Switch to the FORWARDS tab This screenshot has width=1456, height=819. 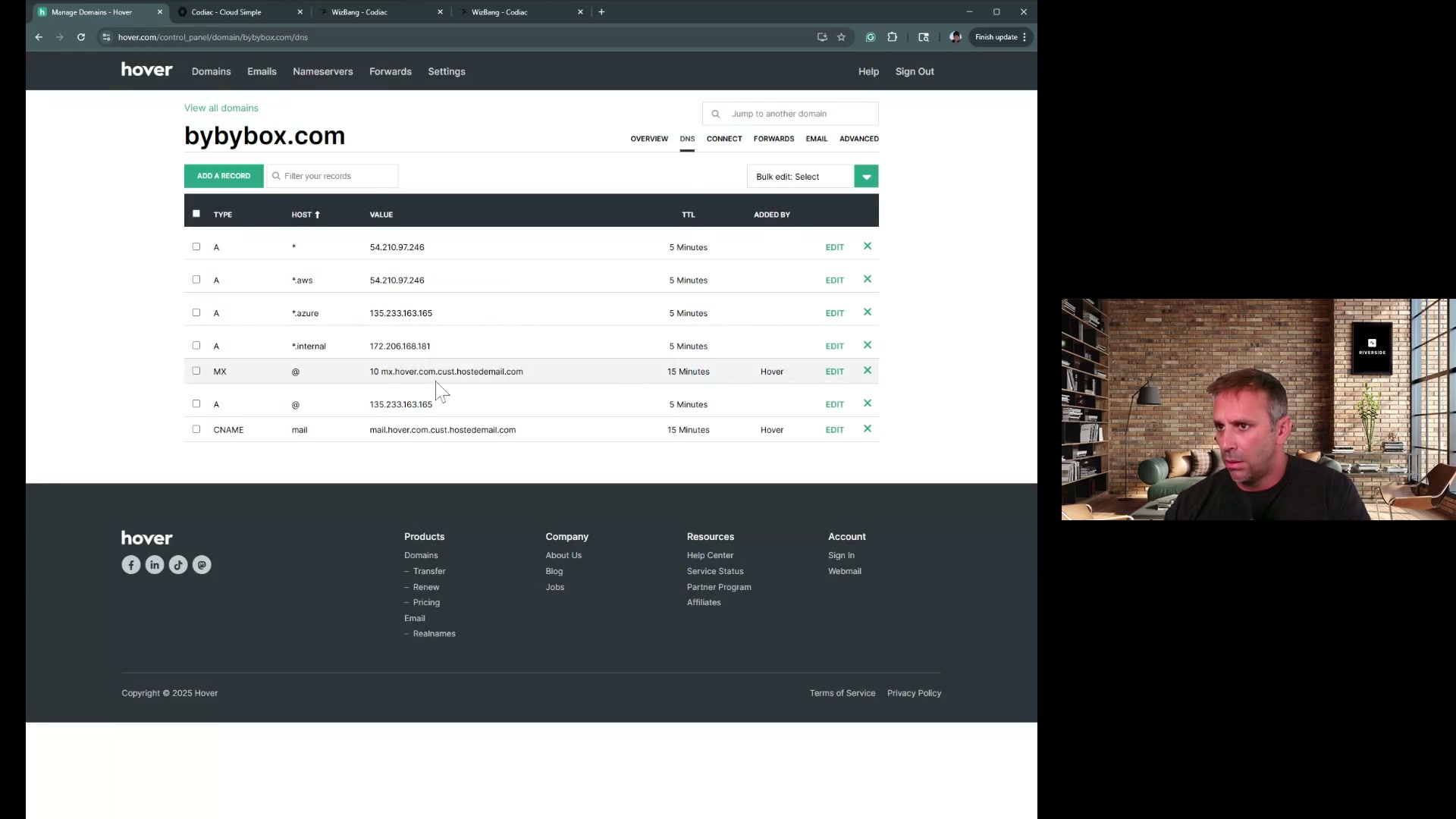(x=773, y=139)
